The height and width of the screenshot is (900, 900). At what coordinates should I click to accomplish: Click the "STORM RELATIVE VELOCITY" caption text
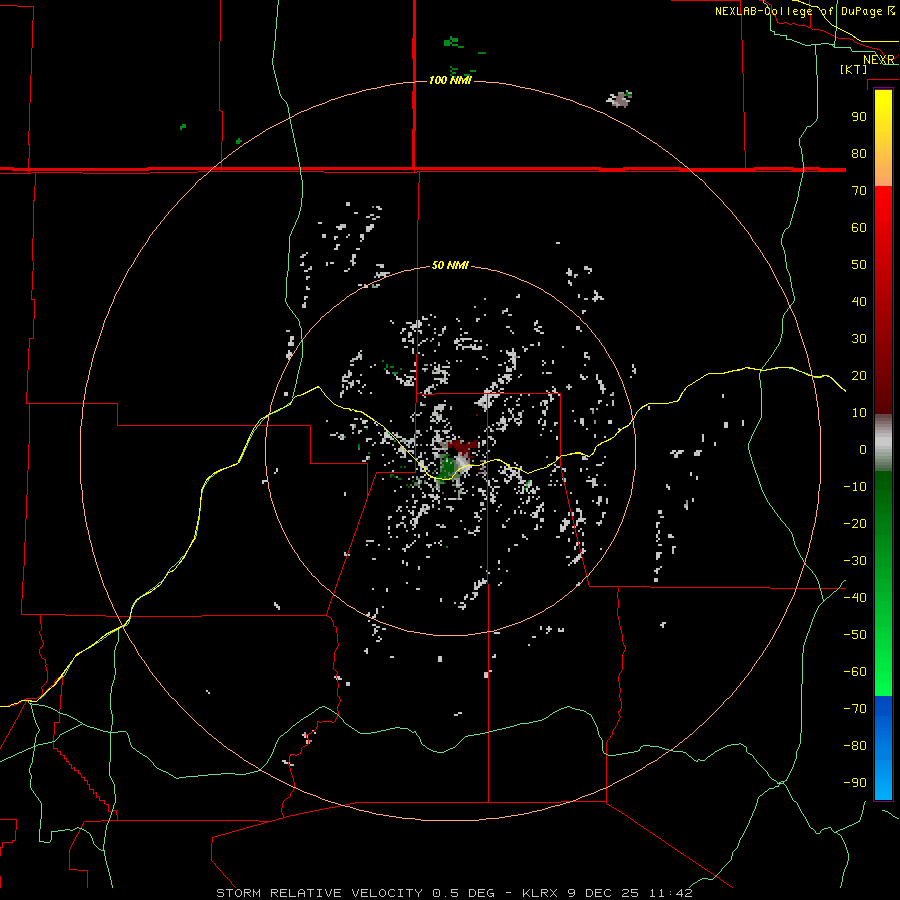pyautogui.click(x=320, y=893)
